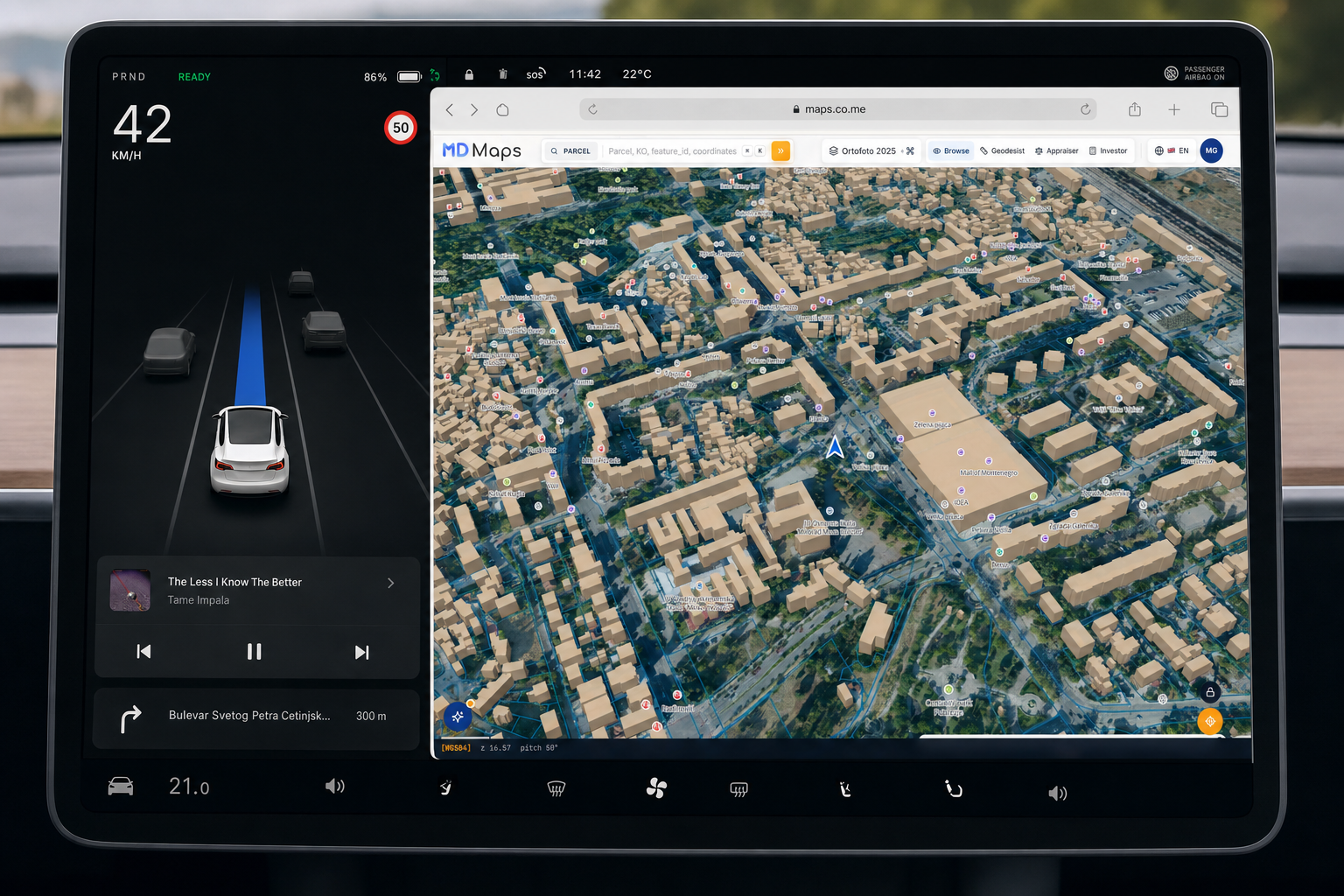Open a new browser tab
Image resolution: width=1344 pixels, height=896 pixels.
coord(1174,109)
